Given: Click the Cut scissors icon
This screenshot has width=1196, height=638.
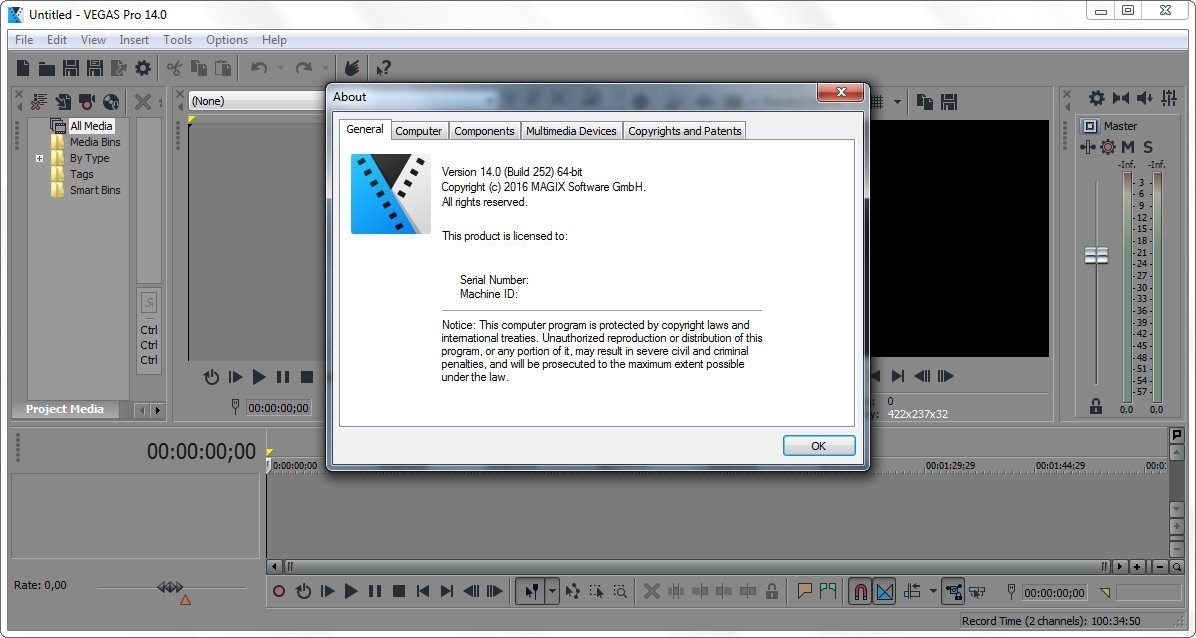Looking at the screenshot, I should coord(175,69).
